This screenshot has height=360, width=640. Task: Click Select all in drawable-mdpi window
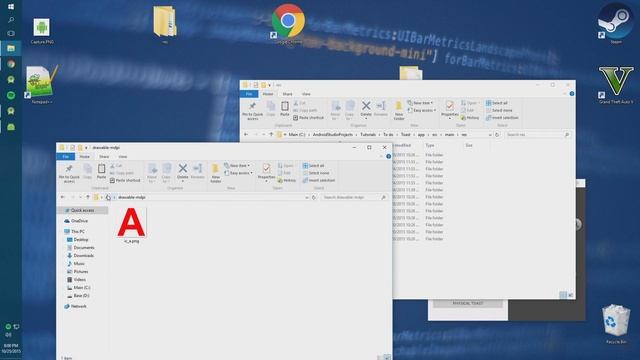pyautogui.click(x=313, y=166)
